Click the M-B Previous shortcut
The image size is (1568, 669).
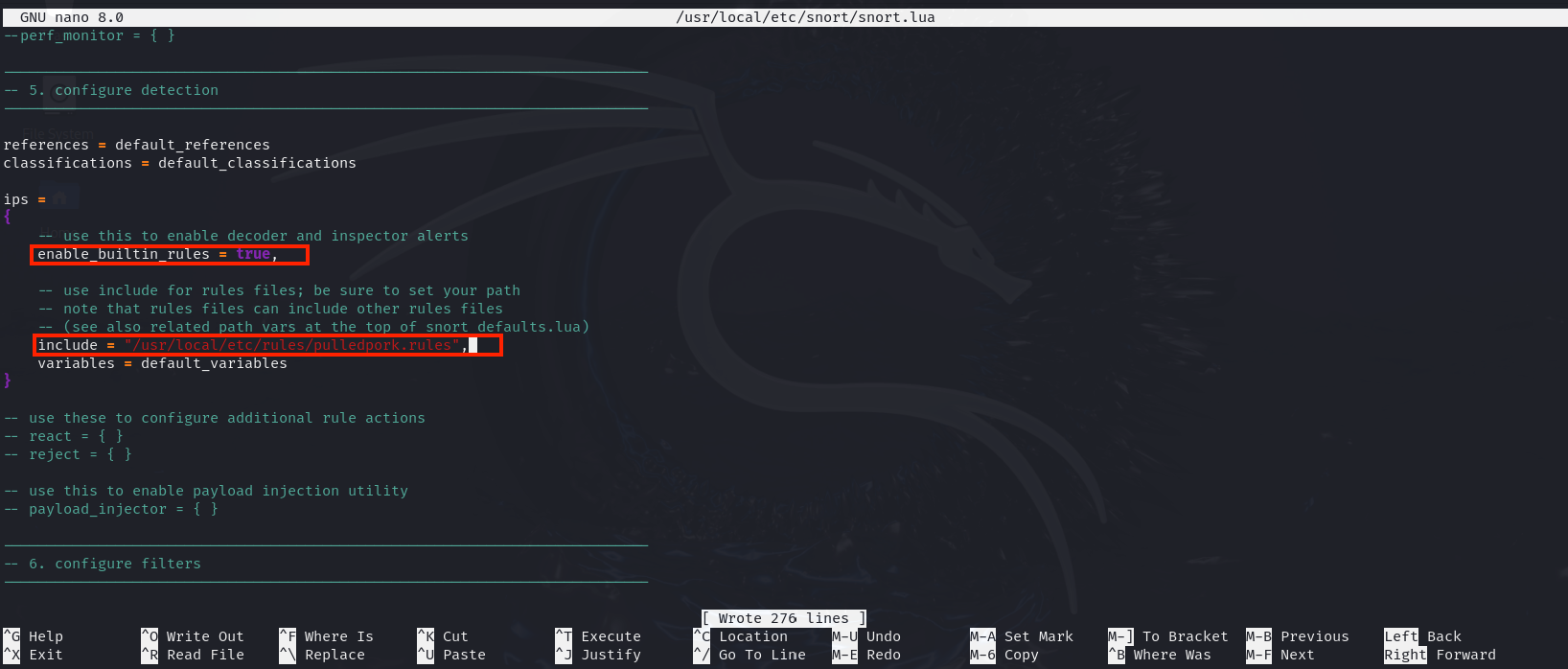click(1298, 636)
